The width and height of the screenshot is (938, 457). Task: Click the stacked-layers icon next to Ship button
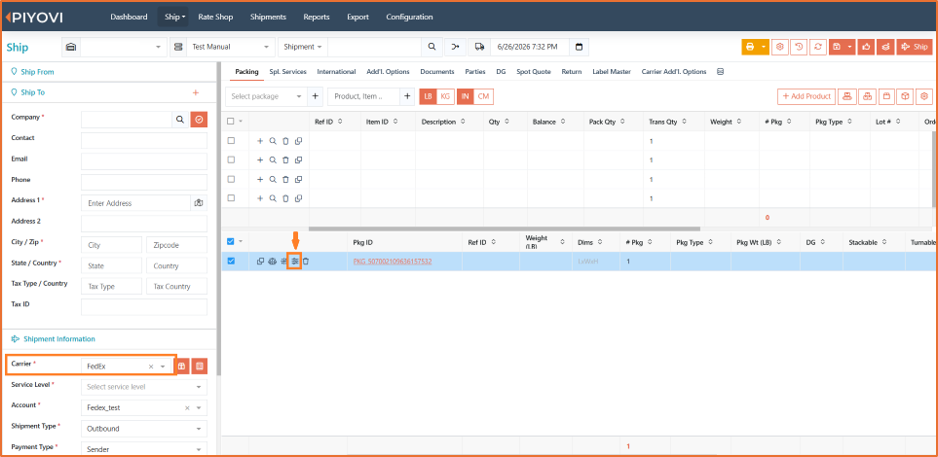point(885,47)
